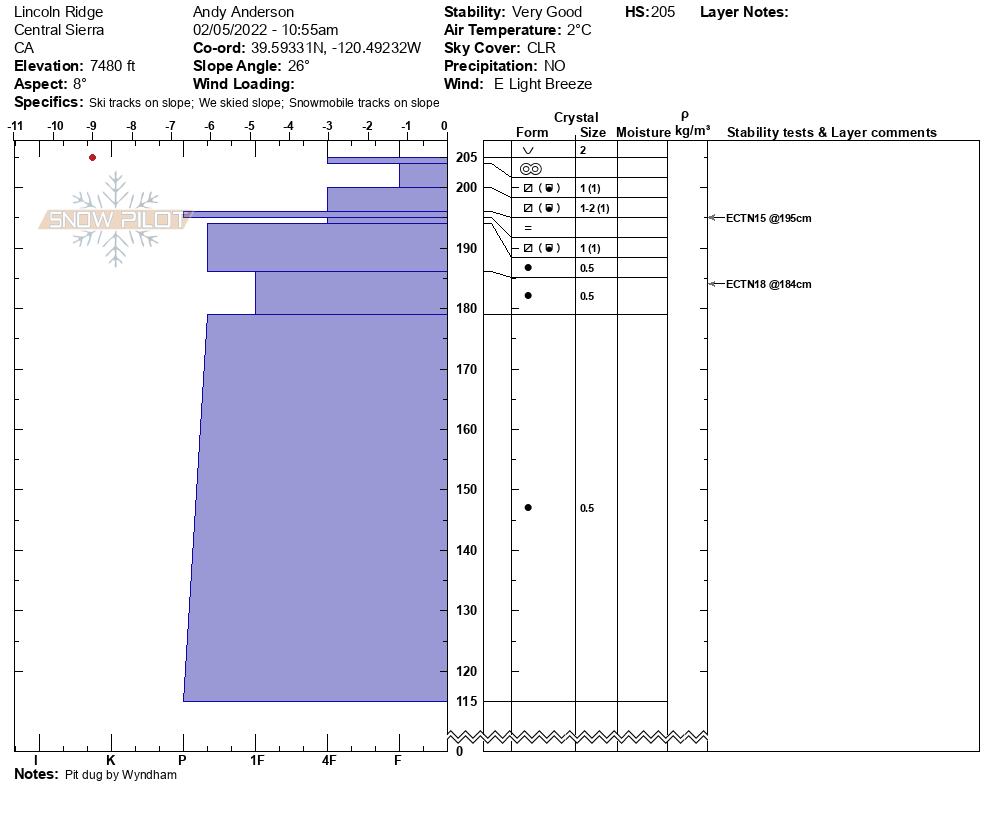Select the ECTN18 @184cm test label
The height and width of the screenshot is (840, 994).
point(768,284)
